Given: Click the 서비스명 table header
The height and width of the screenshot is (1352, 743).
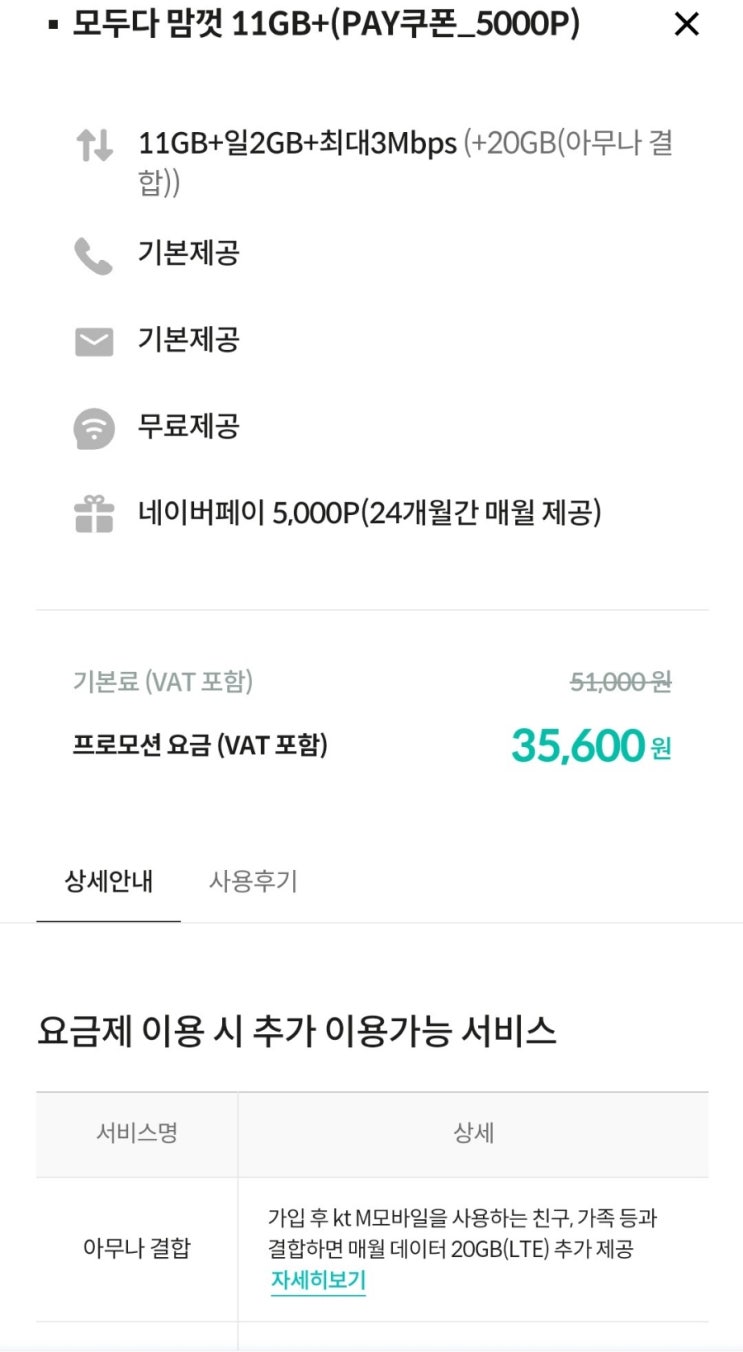Looking at the screenshot, I should pyautogui.click(x=137, y=1134).
